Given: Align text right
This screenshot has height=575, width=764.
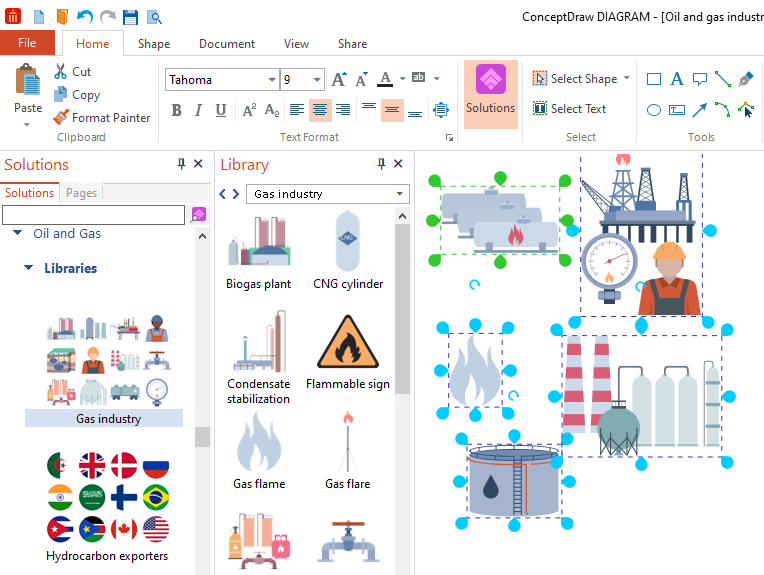Looking at the screenshot, I should point(343,110).
